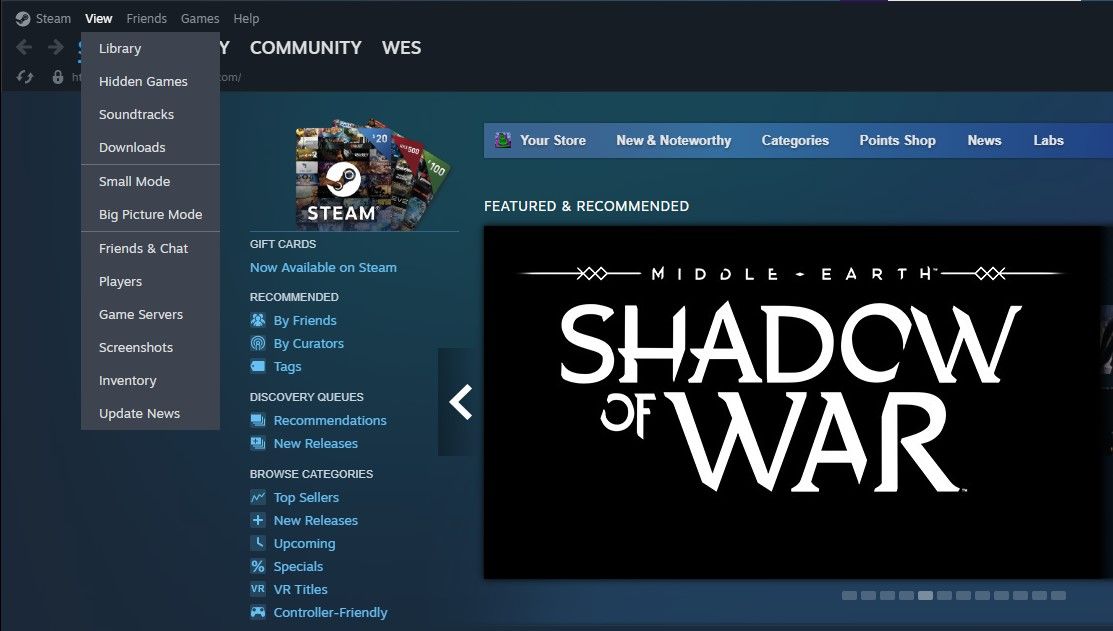Select Big Picture Mode from the View menu
This screenshot has height=631, width=1113.
coord(150,214)
